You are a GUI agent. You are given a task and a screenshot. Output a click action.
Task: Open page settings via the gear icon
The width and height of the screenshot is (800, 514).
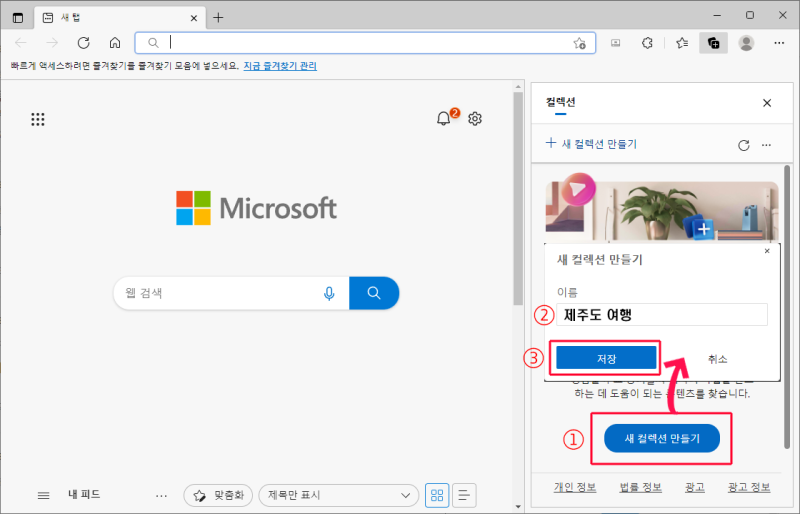pos(475,118)
